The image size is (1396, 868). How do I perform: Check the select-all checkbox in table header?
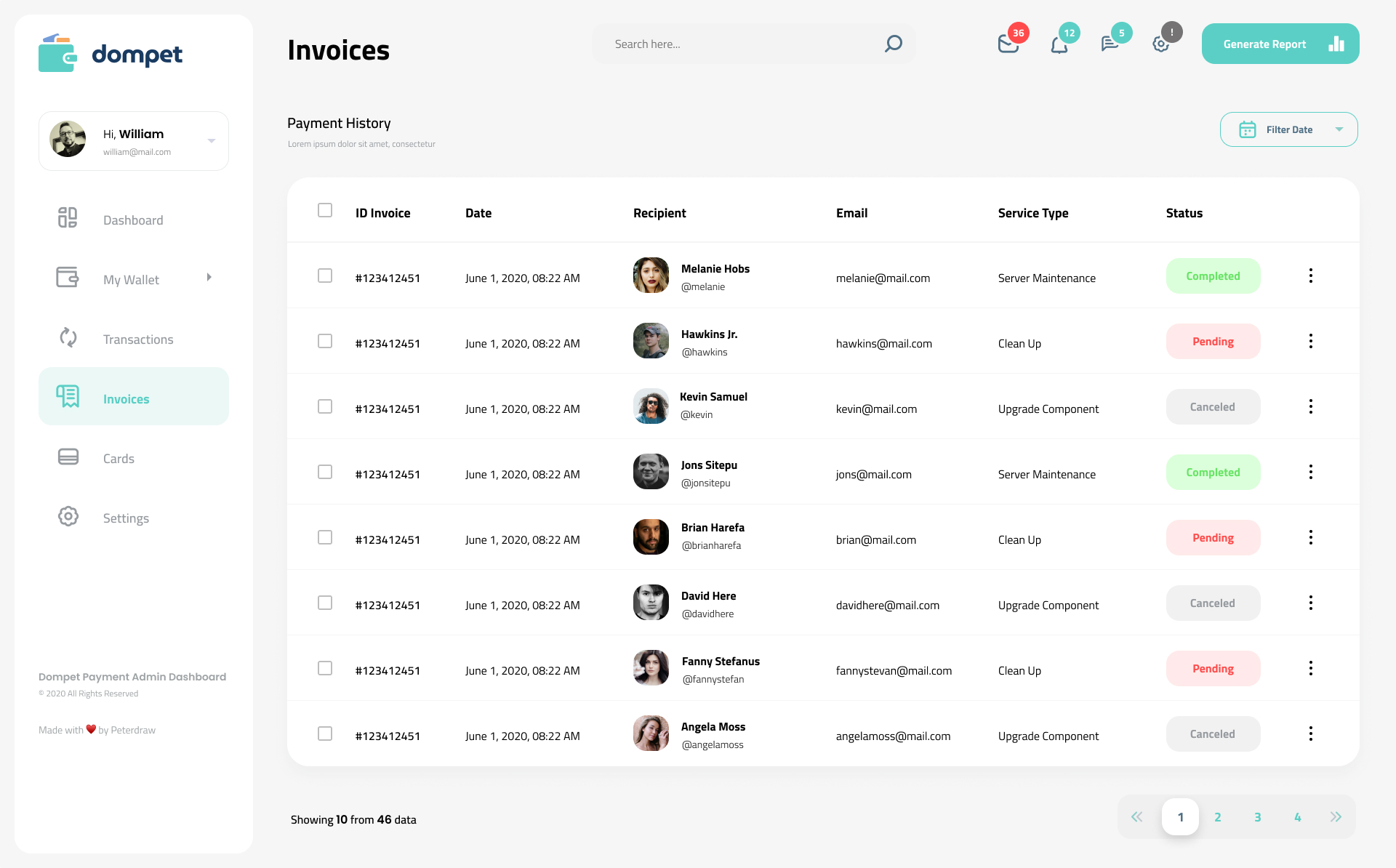(x=325, y=210)
